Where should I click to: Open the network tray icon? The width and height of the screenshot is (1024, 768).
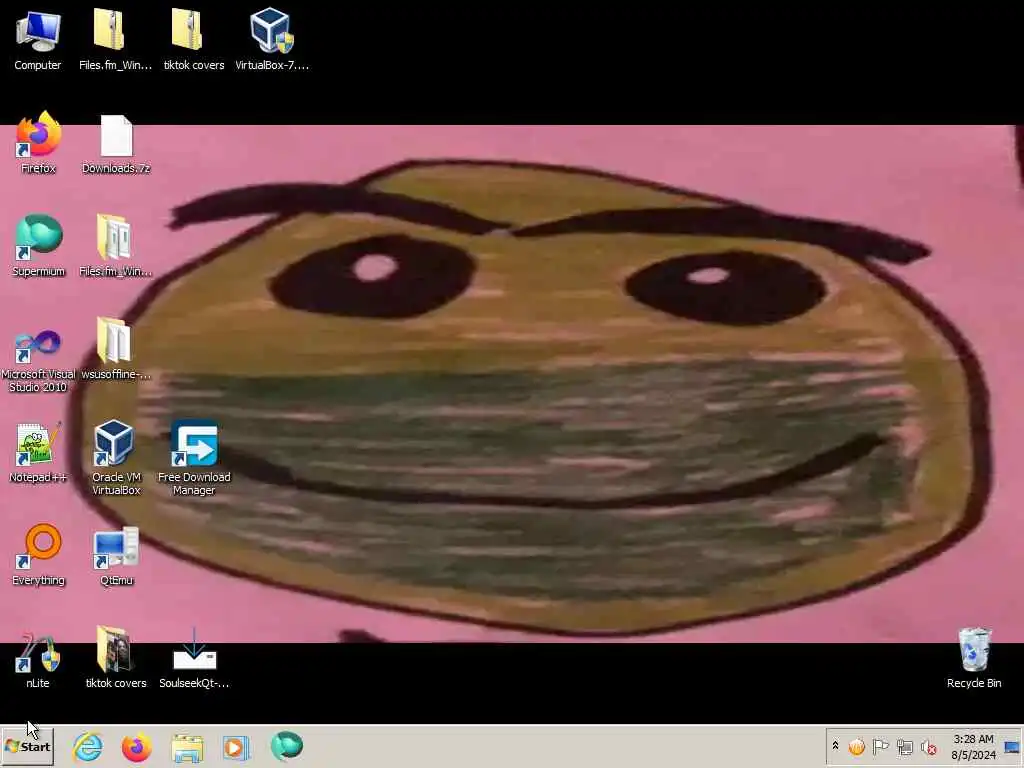(904, 746)
